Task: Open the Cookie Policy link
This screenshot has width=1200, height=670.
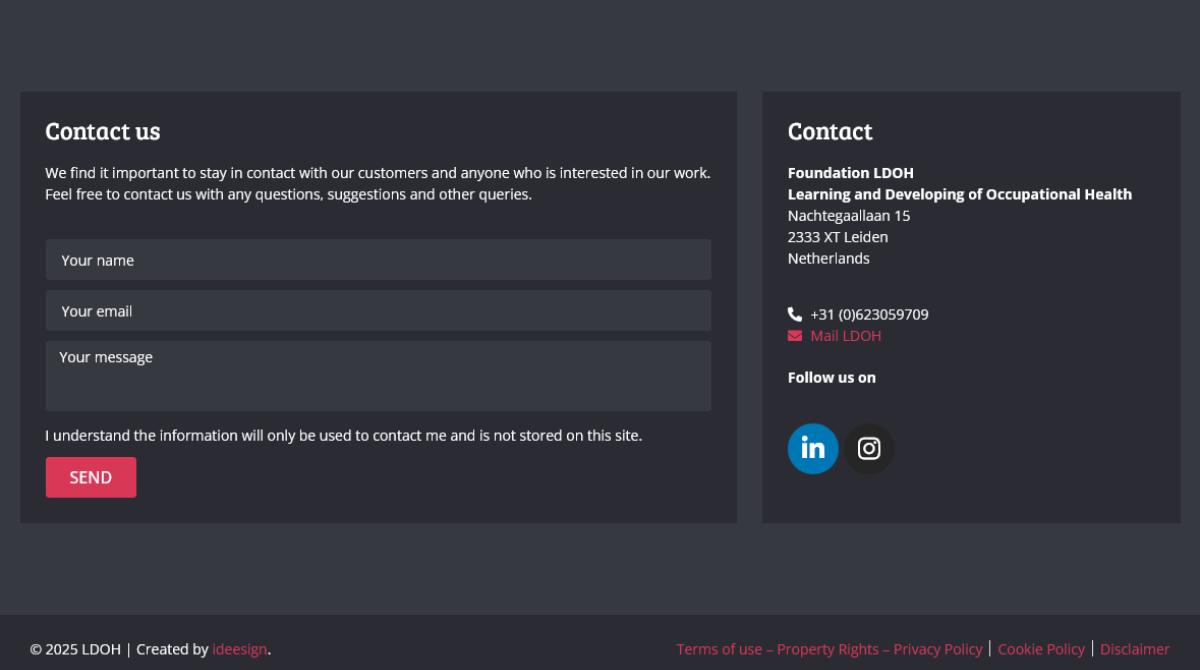Action: pos(1041,649)
